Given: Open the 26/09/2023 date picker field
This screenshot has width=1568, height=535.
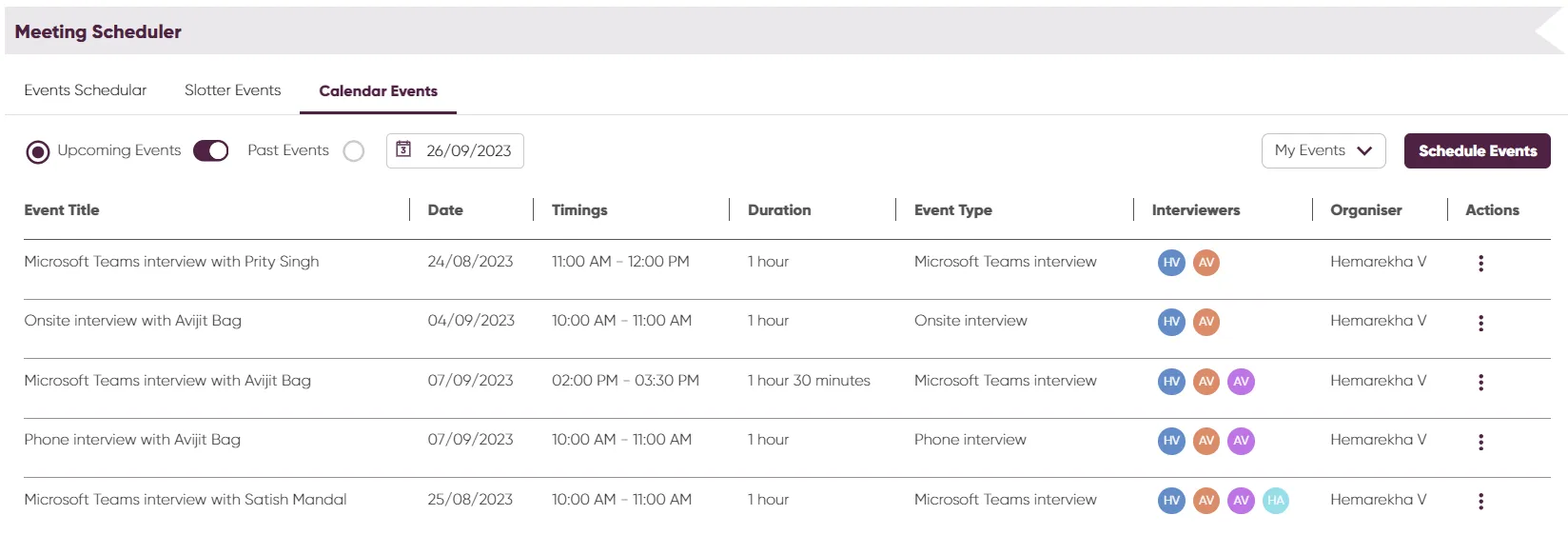Looking at the screenshot, I should coord(455,150).
